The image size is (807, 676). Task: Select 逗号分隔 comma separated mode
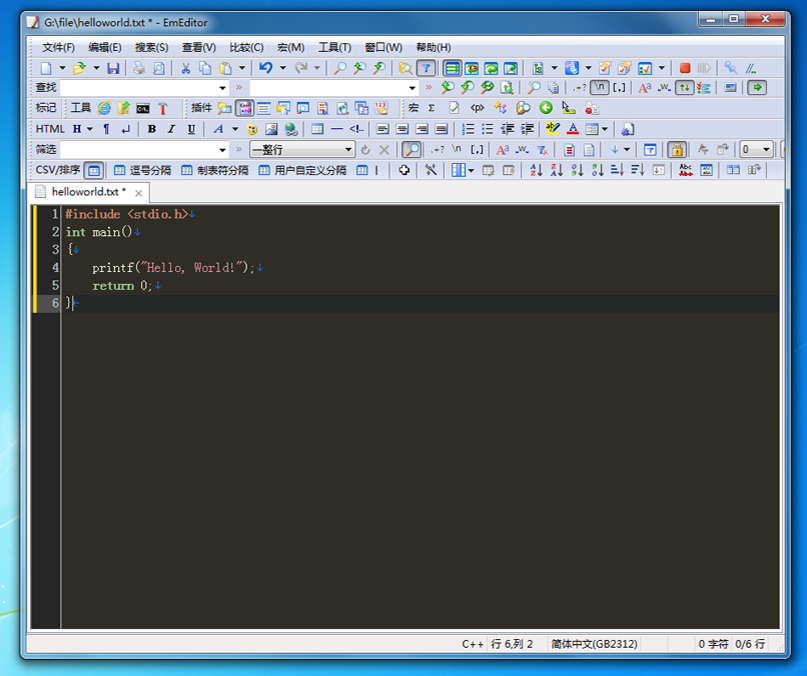(x=142, y=170)
